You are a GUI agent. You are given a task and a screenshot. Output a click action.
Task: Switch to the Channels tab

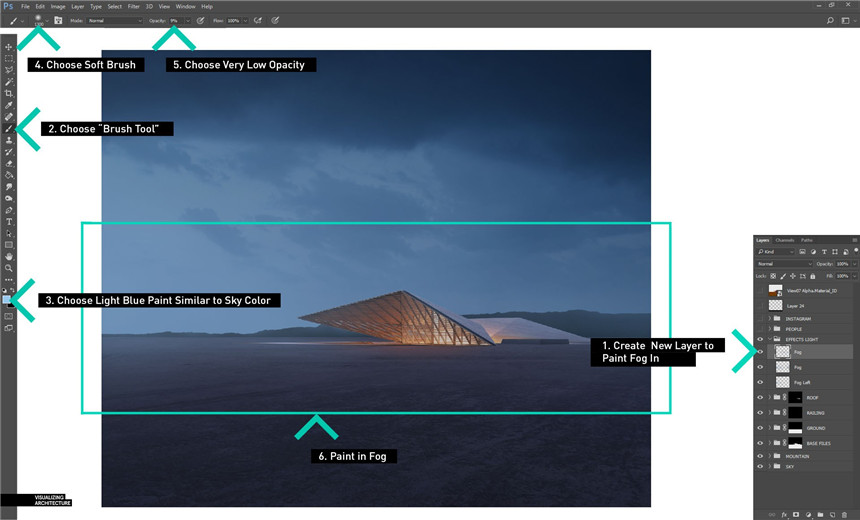coord(784,240)
